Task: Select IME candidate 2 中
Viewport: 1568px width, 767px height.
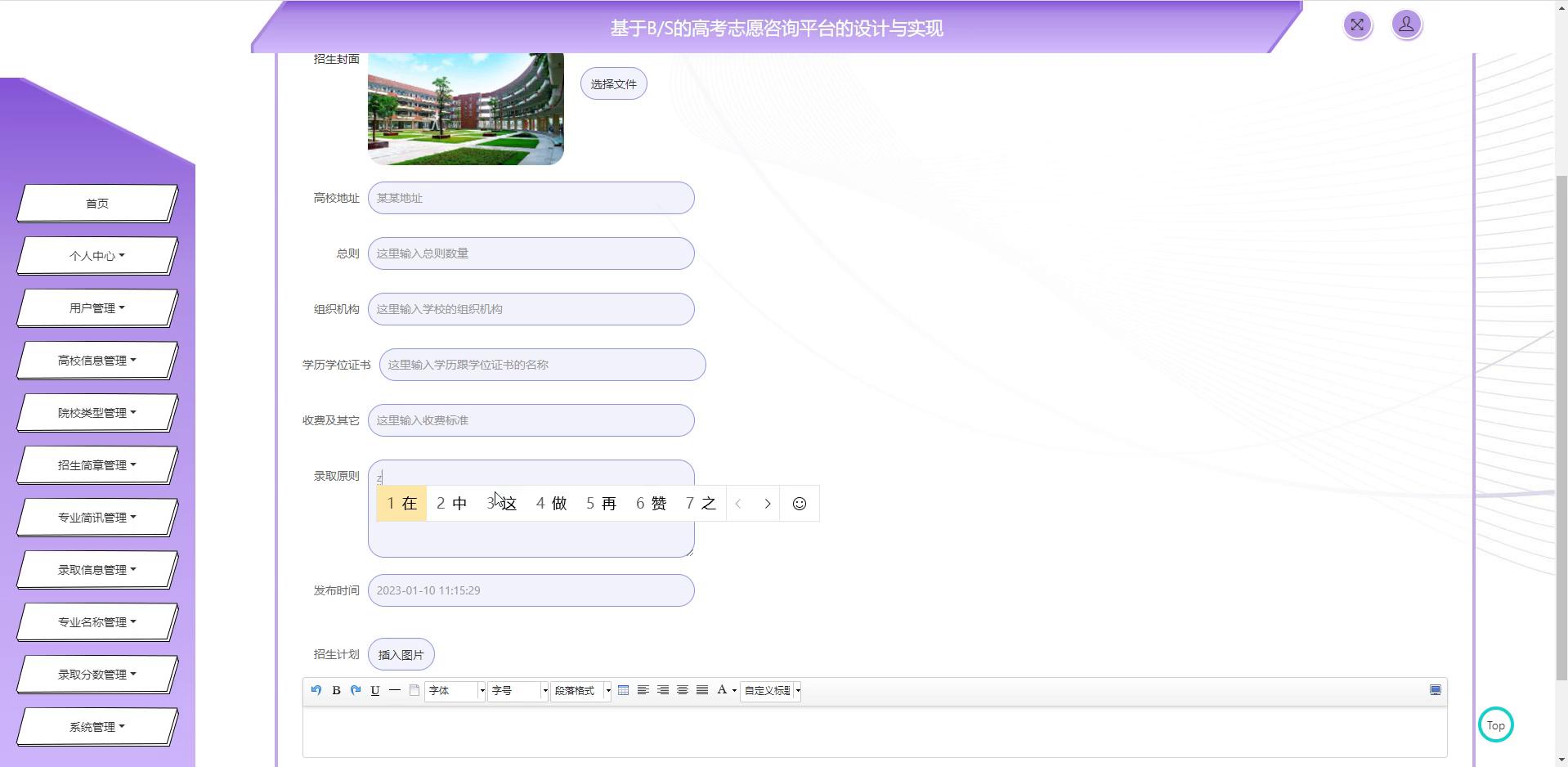Action: coord(451,504)
